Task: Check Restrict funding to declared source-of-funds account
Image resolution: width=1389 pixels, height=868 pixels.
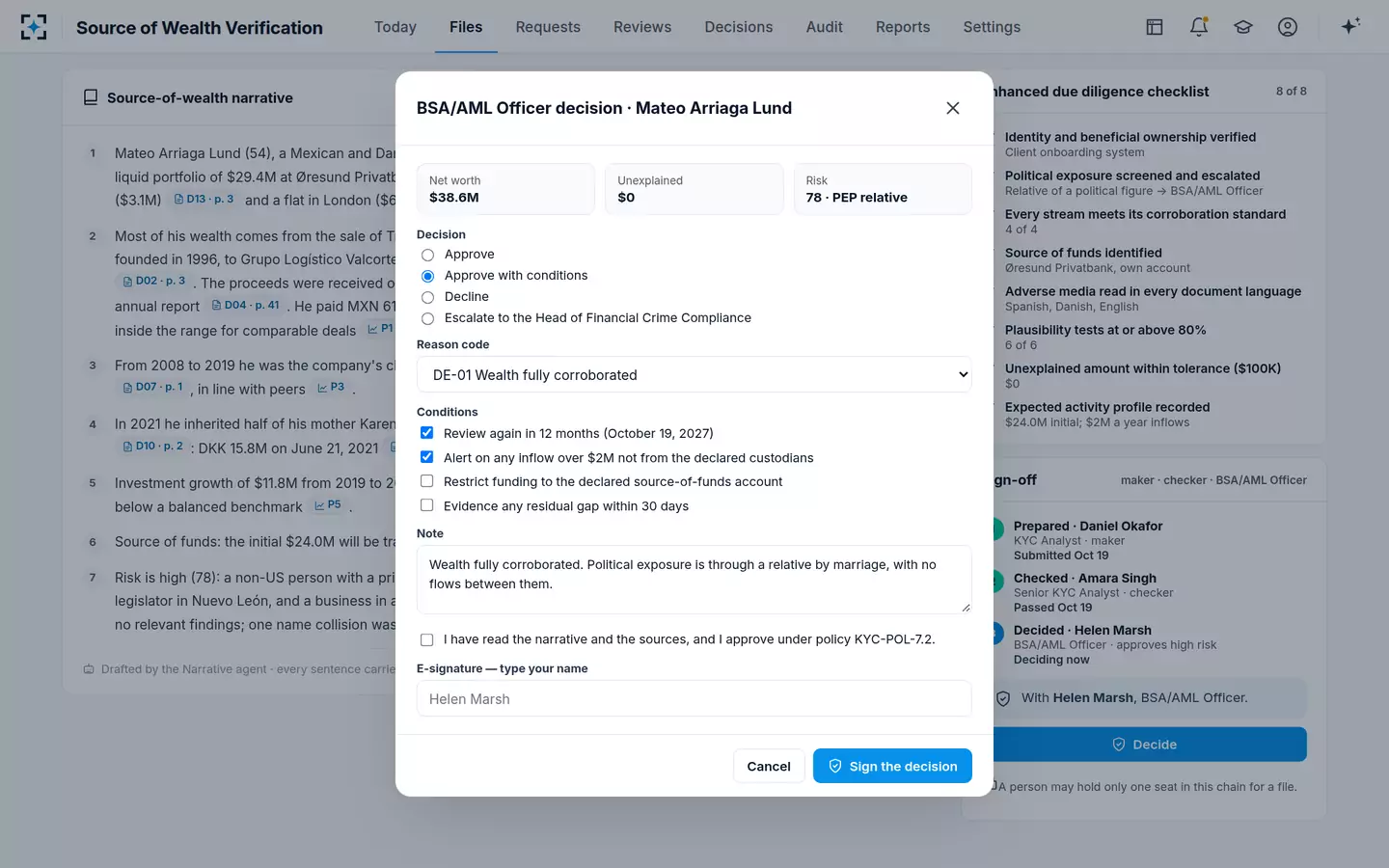Action: pos(426,481)
